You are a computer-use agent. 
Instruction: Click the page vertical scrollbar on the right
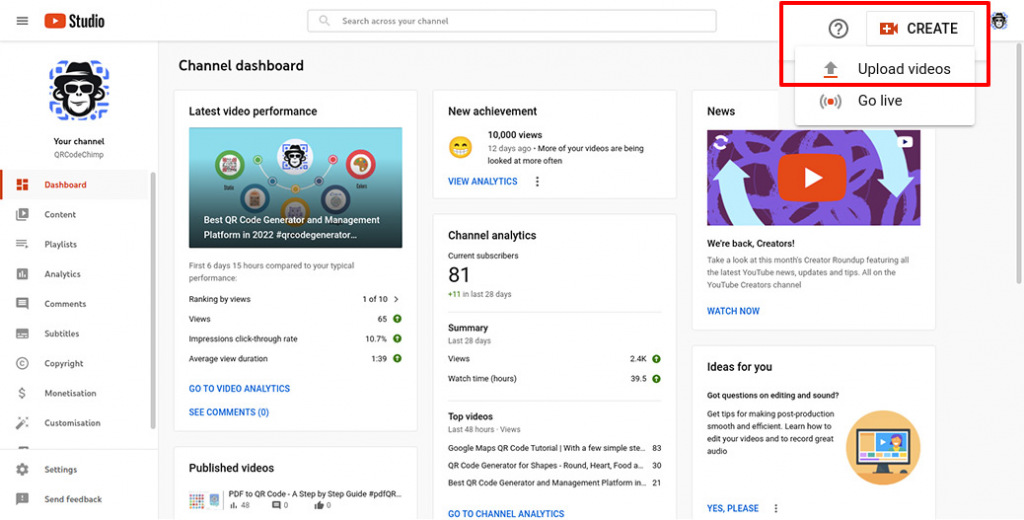(1020, 163)
